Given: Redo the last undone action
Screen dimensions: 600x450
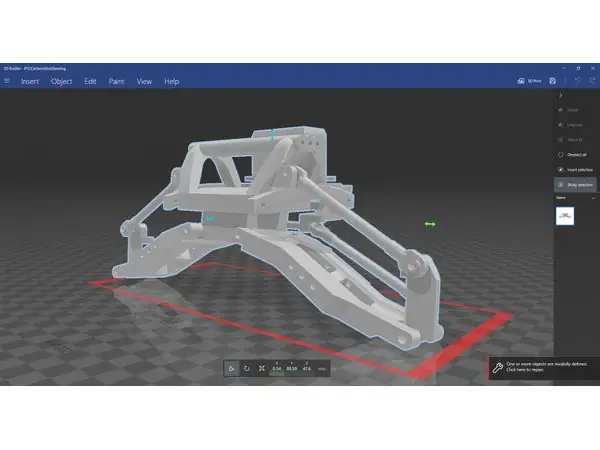Looking at the screenshot, I should click(592, 80).
